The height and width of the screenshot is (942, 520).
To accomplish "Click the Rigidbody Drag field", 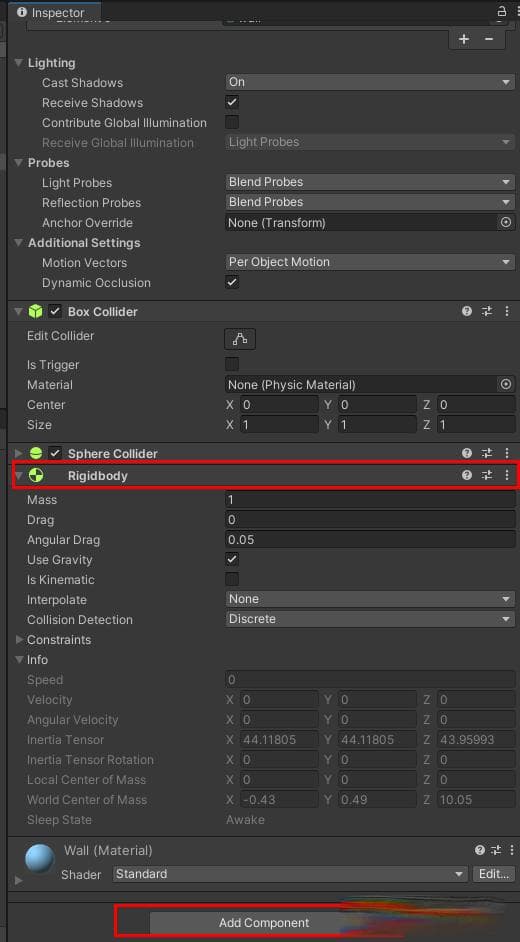I will 370,520.
